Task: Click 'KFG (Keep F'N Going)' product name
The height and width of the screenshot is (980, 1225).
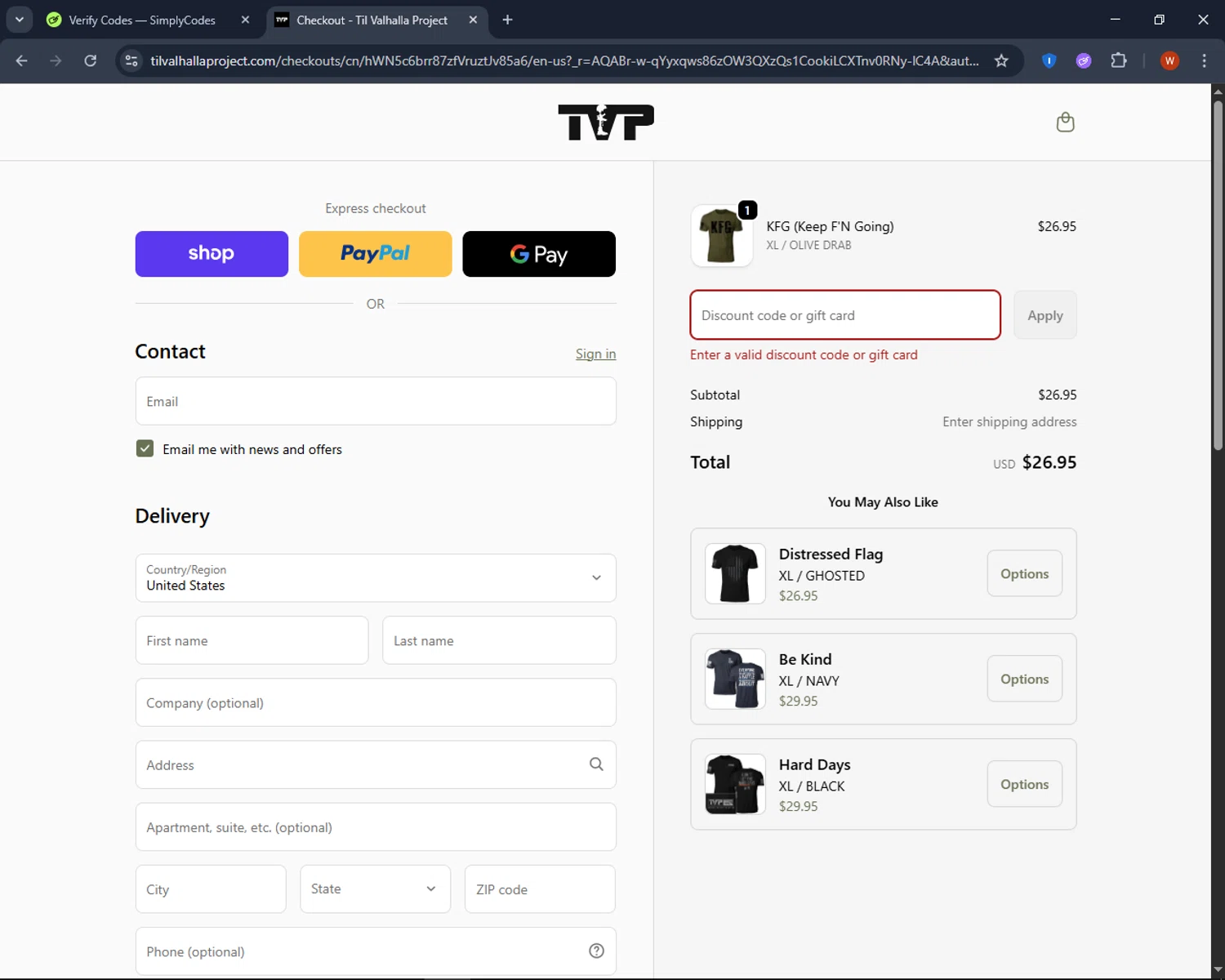Action: pos(830,226)
